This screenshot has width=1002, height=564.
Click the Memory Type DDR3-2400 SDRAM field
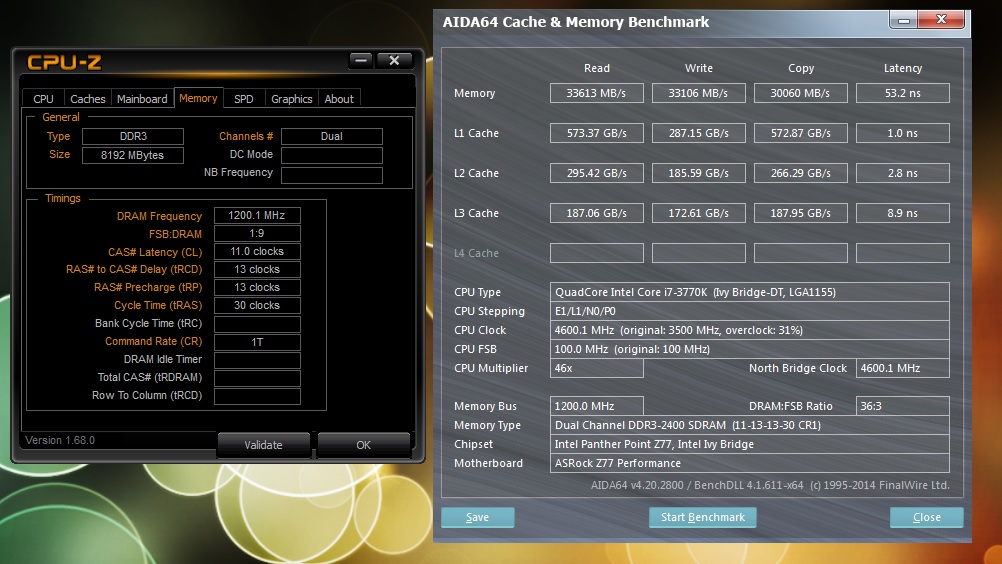pyautogui.click(x=750, y=425)
